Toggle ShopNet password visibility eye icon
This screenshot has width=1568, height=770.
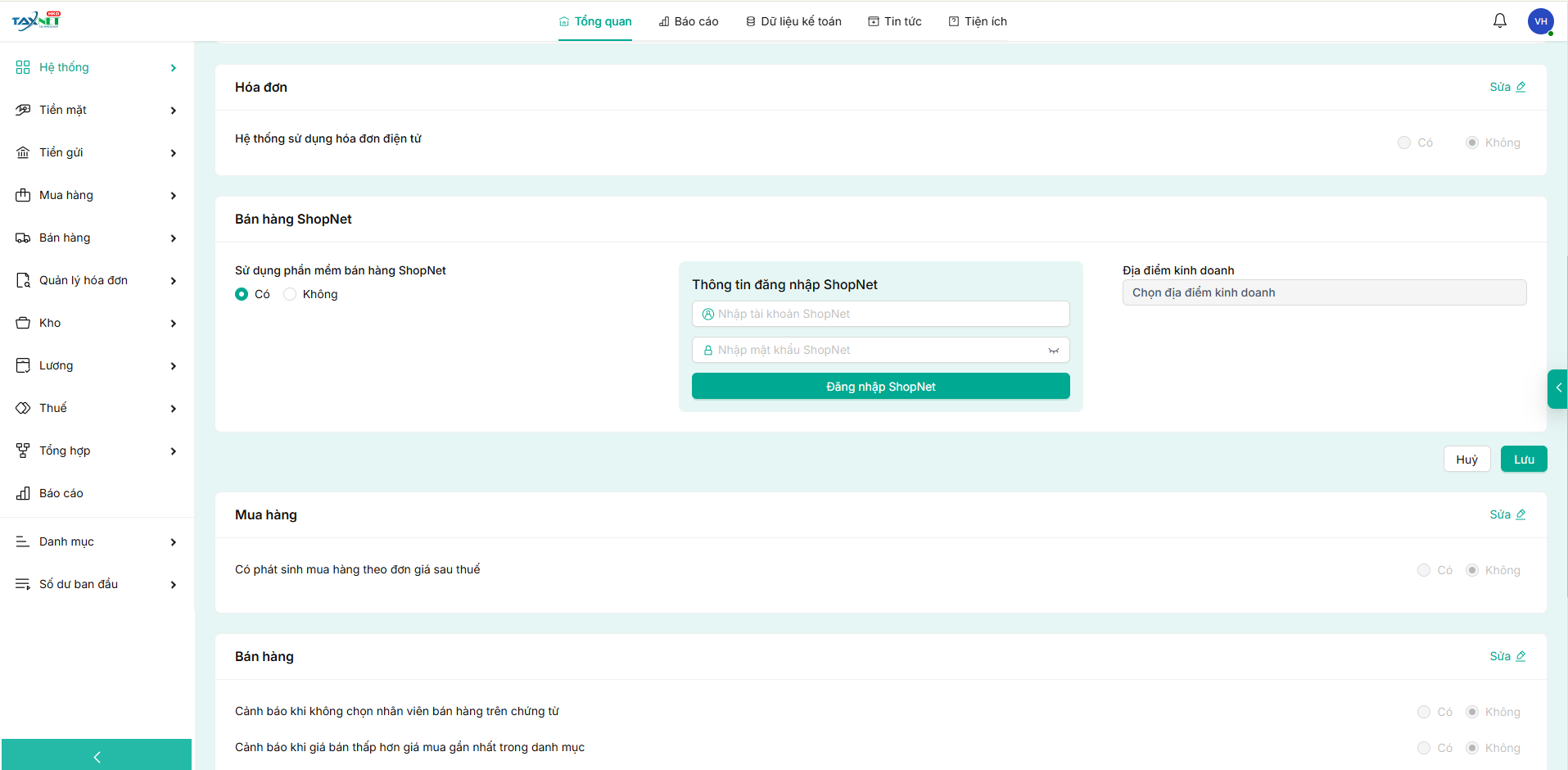1054,351
